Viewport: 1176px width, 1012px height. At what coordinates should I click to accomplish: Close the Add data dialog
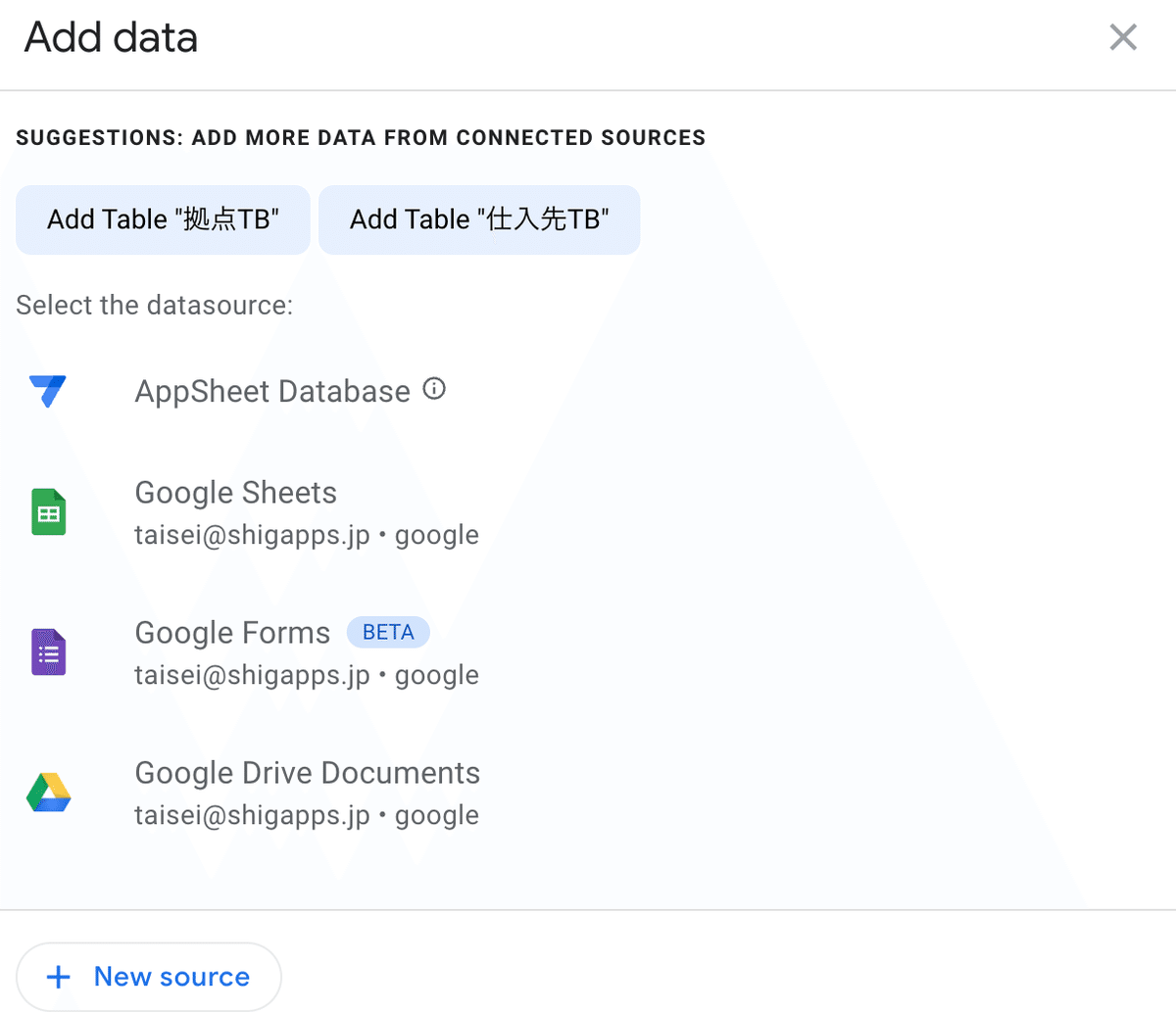[x=1122, y=37]
